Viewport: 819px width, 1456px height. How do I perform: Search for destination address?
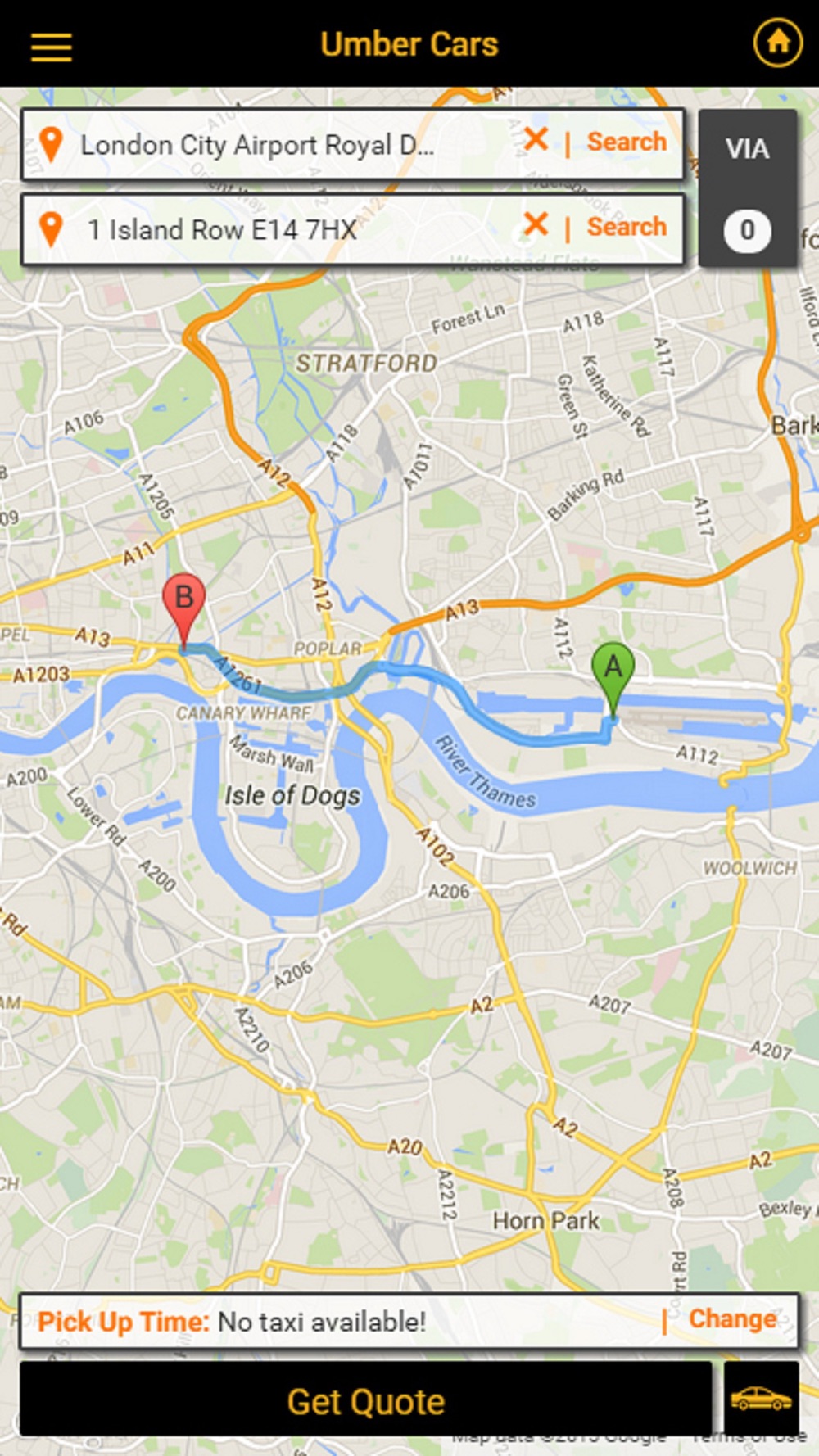(x=627, y=227)
